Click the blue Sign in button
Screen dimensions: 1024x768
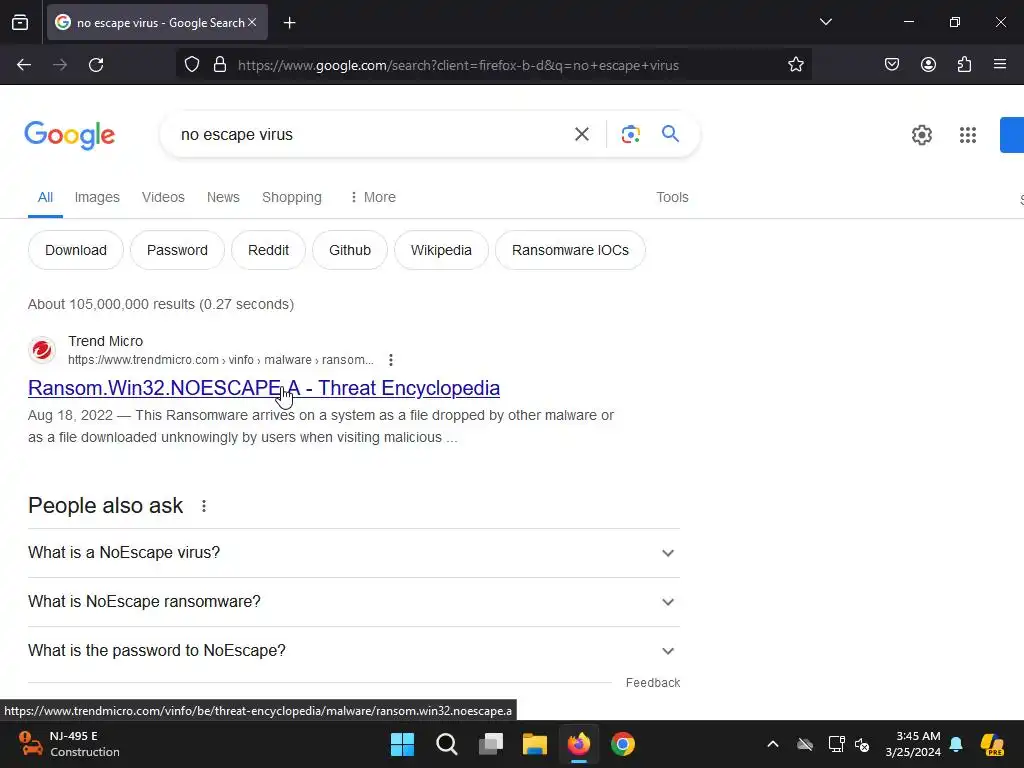1012,135
